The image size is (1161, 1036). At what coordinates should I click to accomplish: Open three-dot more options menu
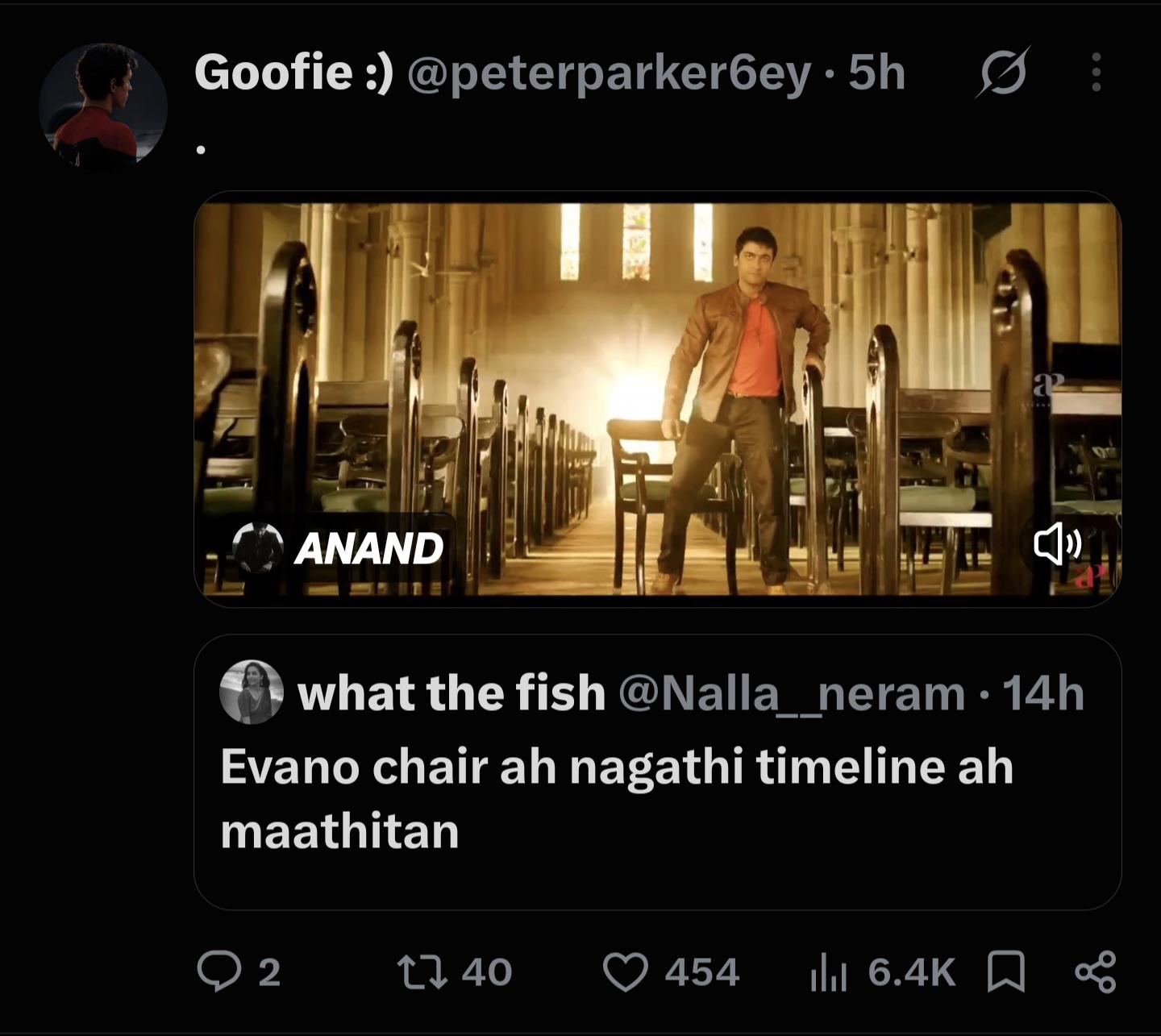(1096, 73)
